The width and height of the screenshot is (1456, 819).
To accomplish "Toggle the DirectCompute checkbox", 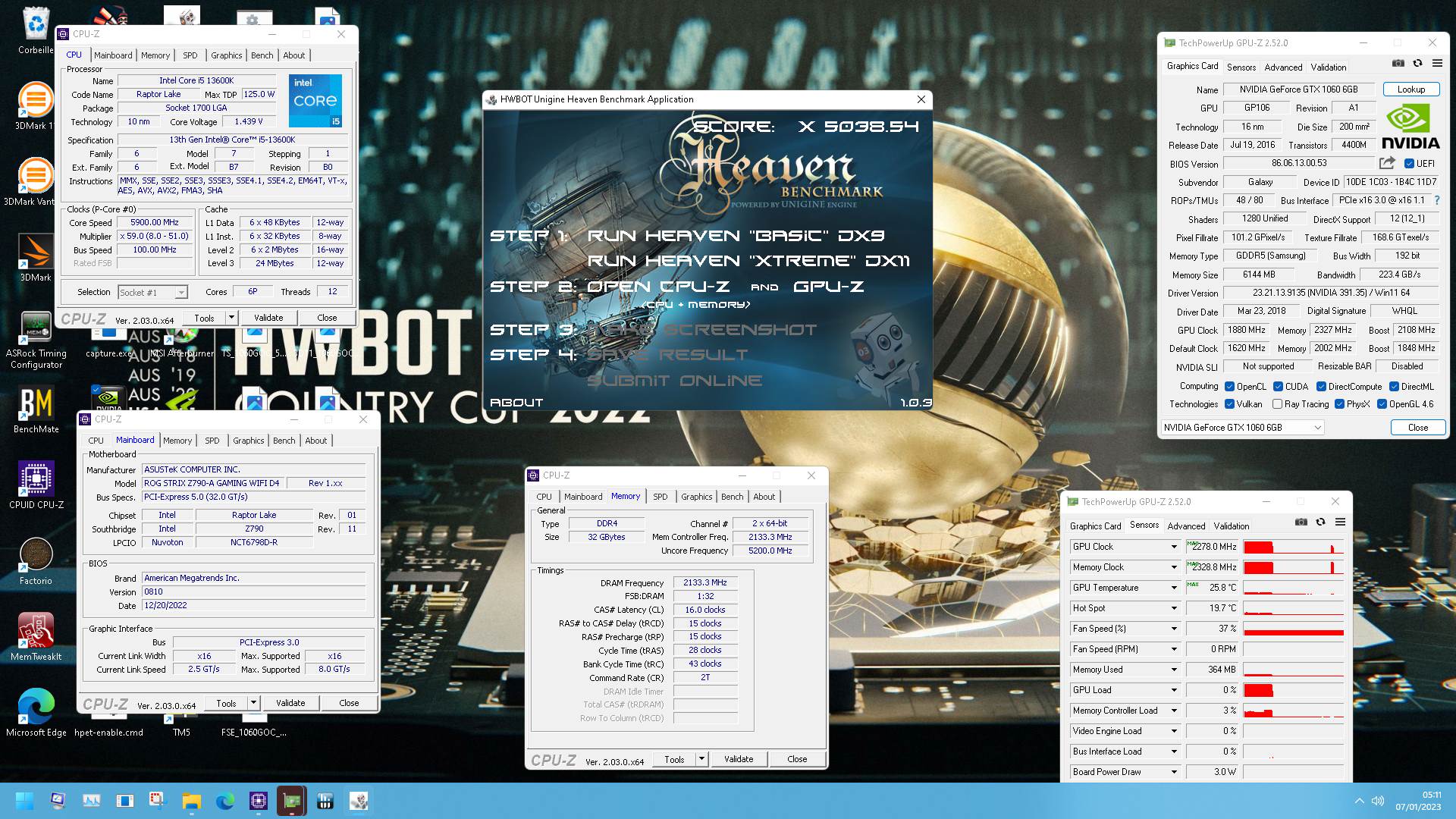I will [1321, 387].
